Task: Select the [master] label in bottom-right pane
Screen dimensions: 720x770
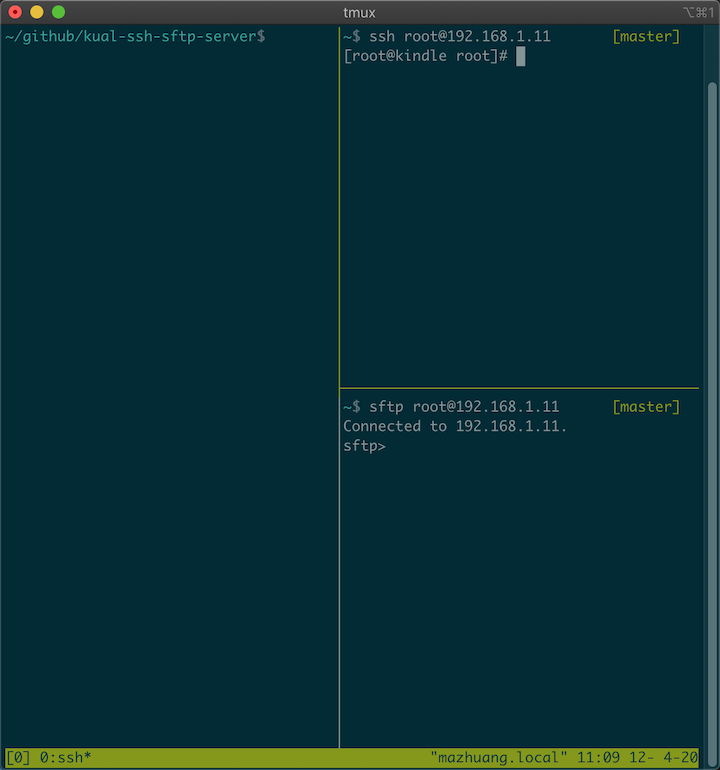Action: pos(646,407)
